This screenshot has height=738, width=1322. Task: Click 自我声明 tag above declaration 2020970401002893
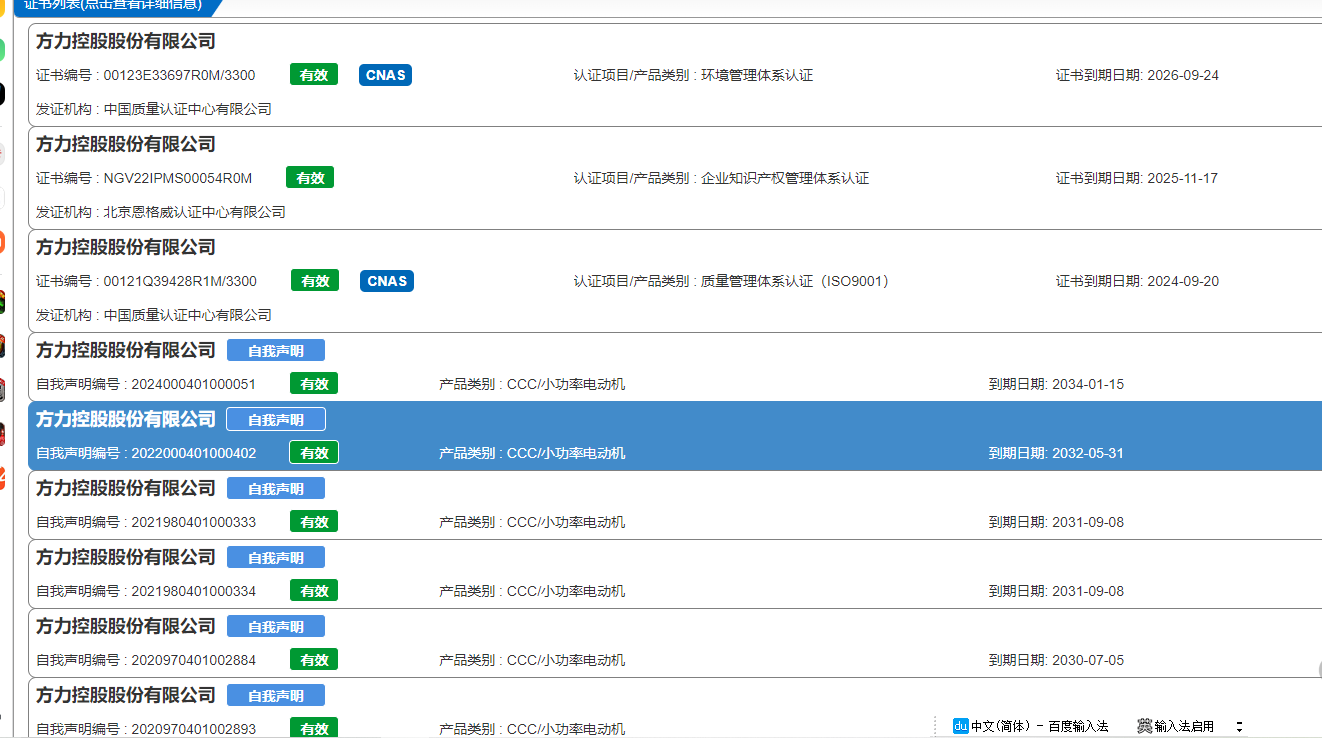276,696
